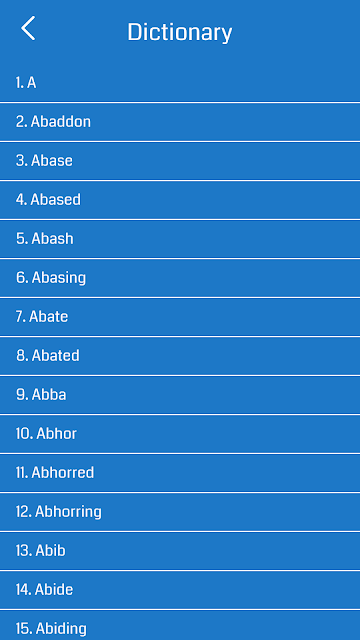Screen dimensions: 360x640
Task: View the Abated entry
Action: coord(180,356)
